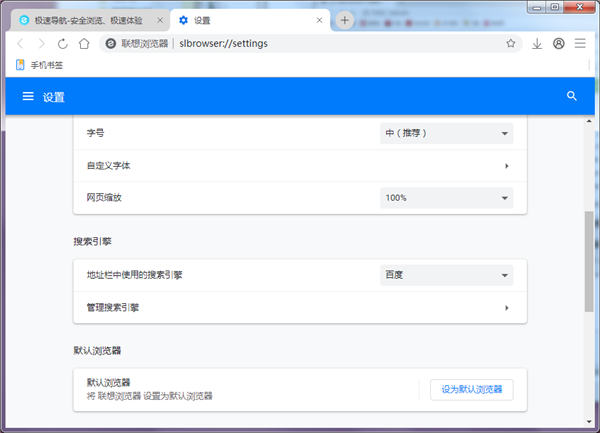
Task: Close the 设置 tab
Action: 319,20
